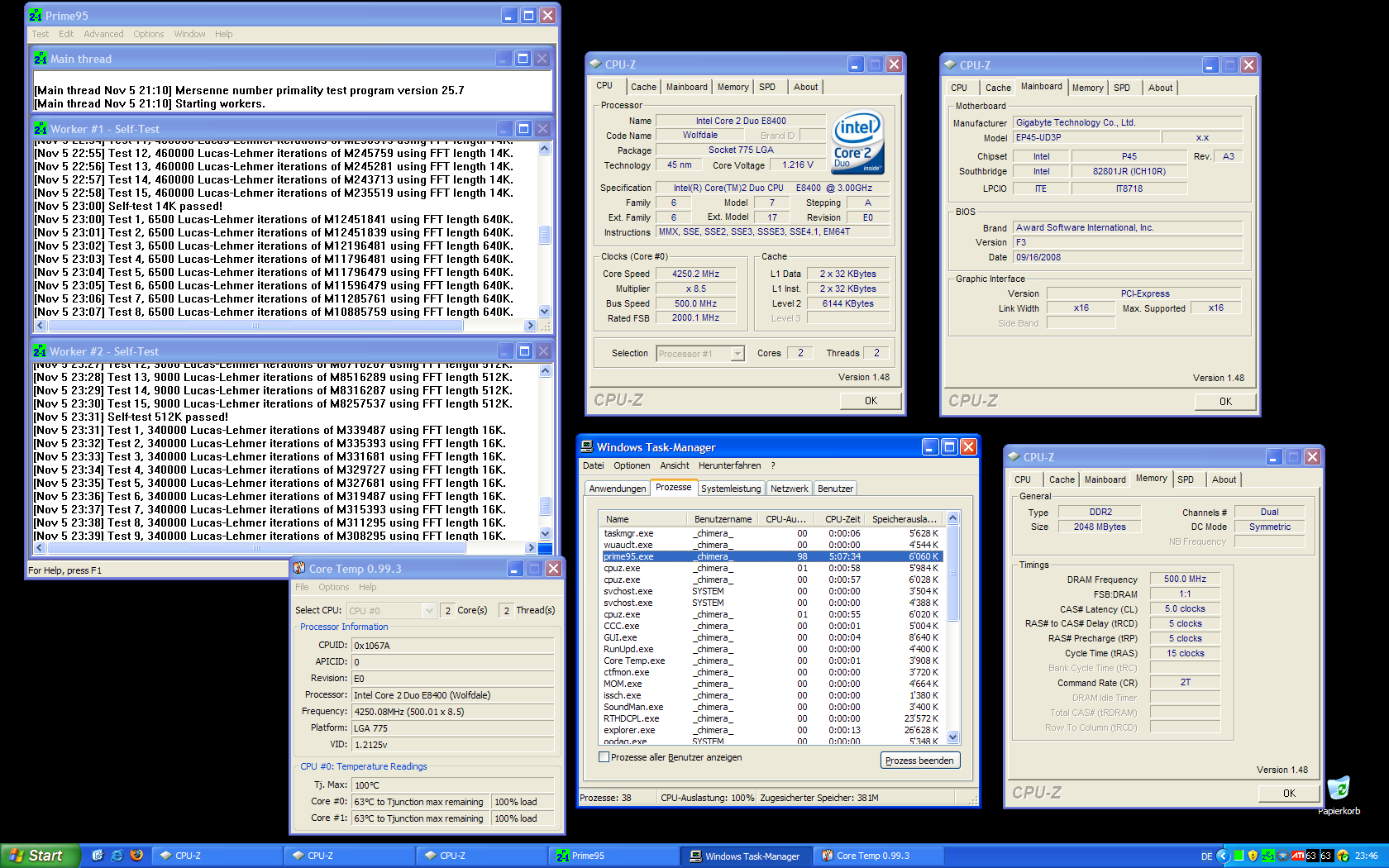
Task: Click the Worker #1 horizontal scrollbar thumb
Action: tap(255, 326)
